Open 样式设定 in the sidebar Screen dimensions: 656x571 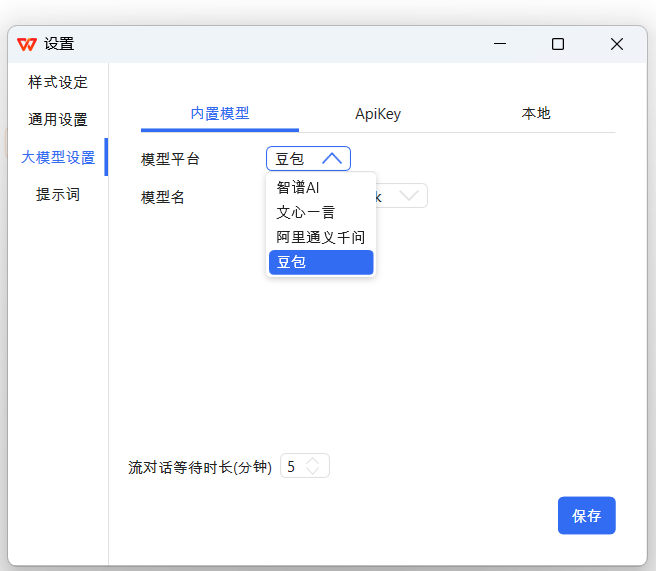click(x=58, y=82)
